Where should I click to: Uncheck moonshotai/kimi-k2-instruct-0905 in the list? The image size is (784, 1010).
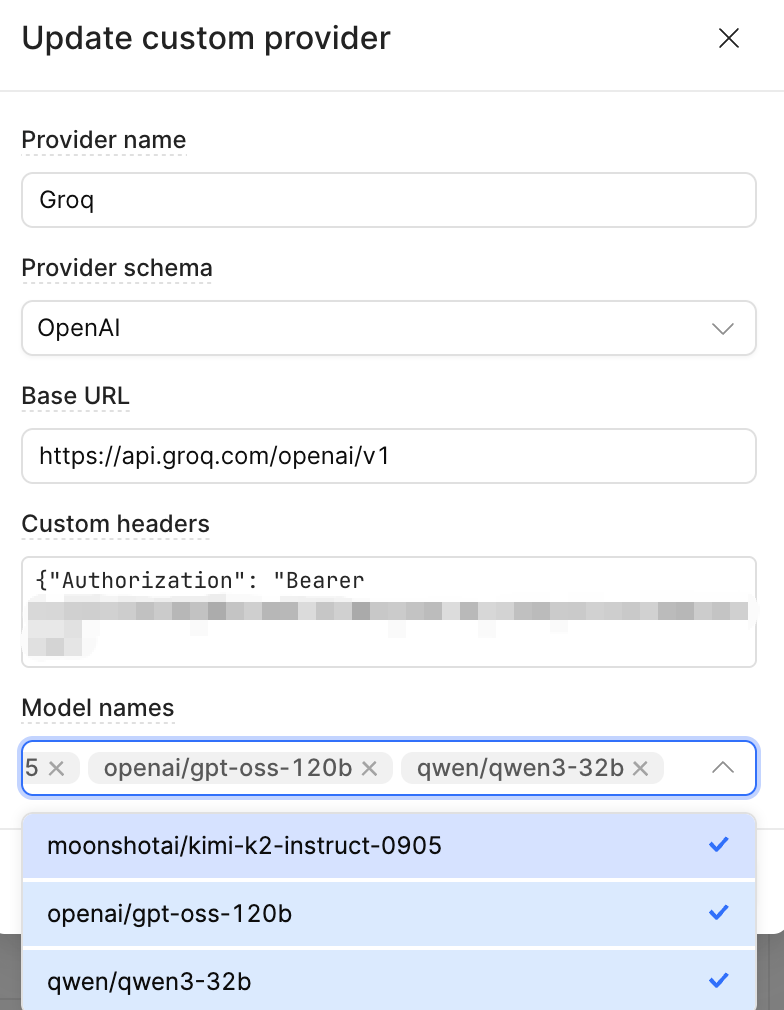point(388,846)
